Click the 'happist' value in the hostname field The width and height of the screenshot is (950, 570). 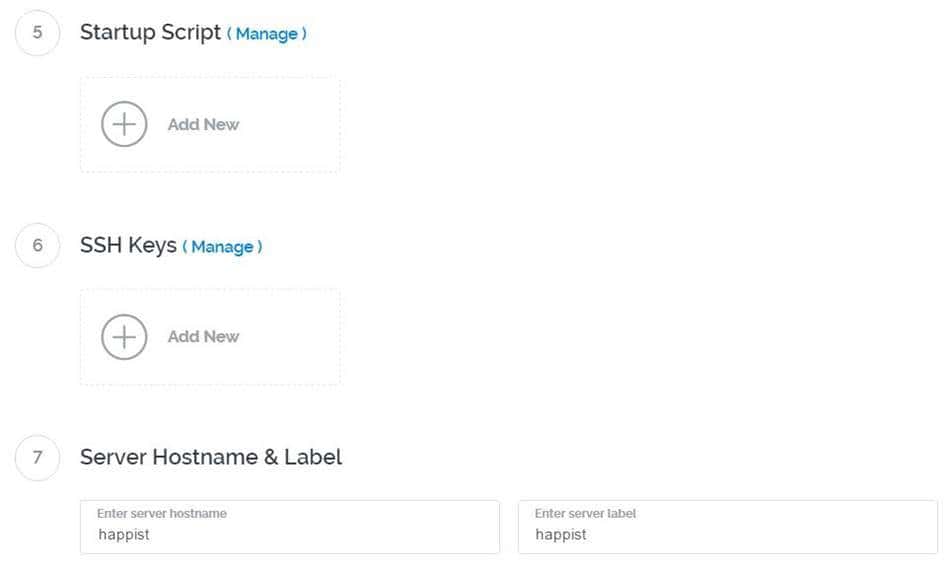pos(124,535)
